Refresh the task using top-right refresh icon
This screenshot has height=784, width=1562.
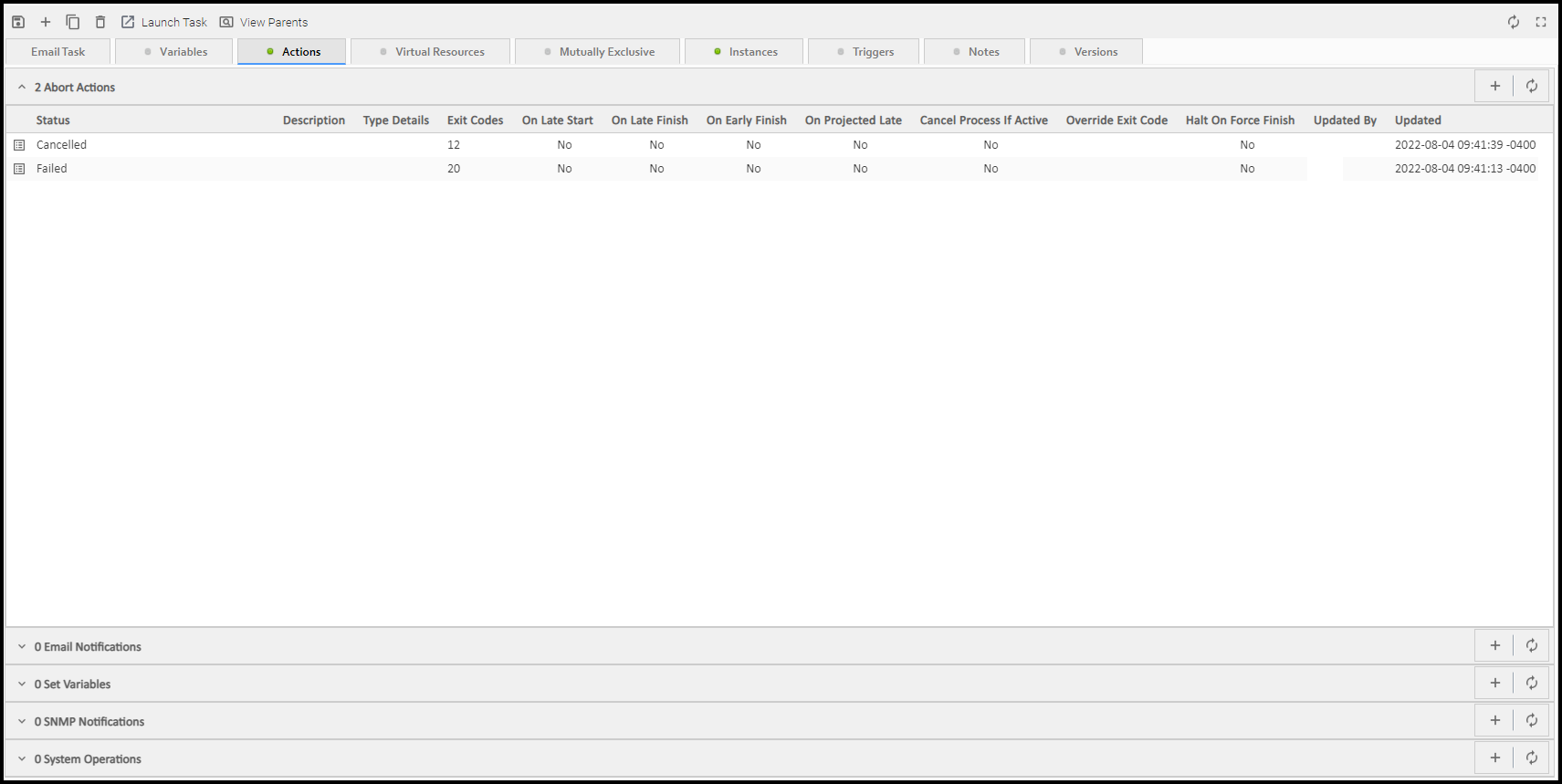tap(1514, 22)
